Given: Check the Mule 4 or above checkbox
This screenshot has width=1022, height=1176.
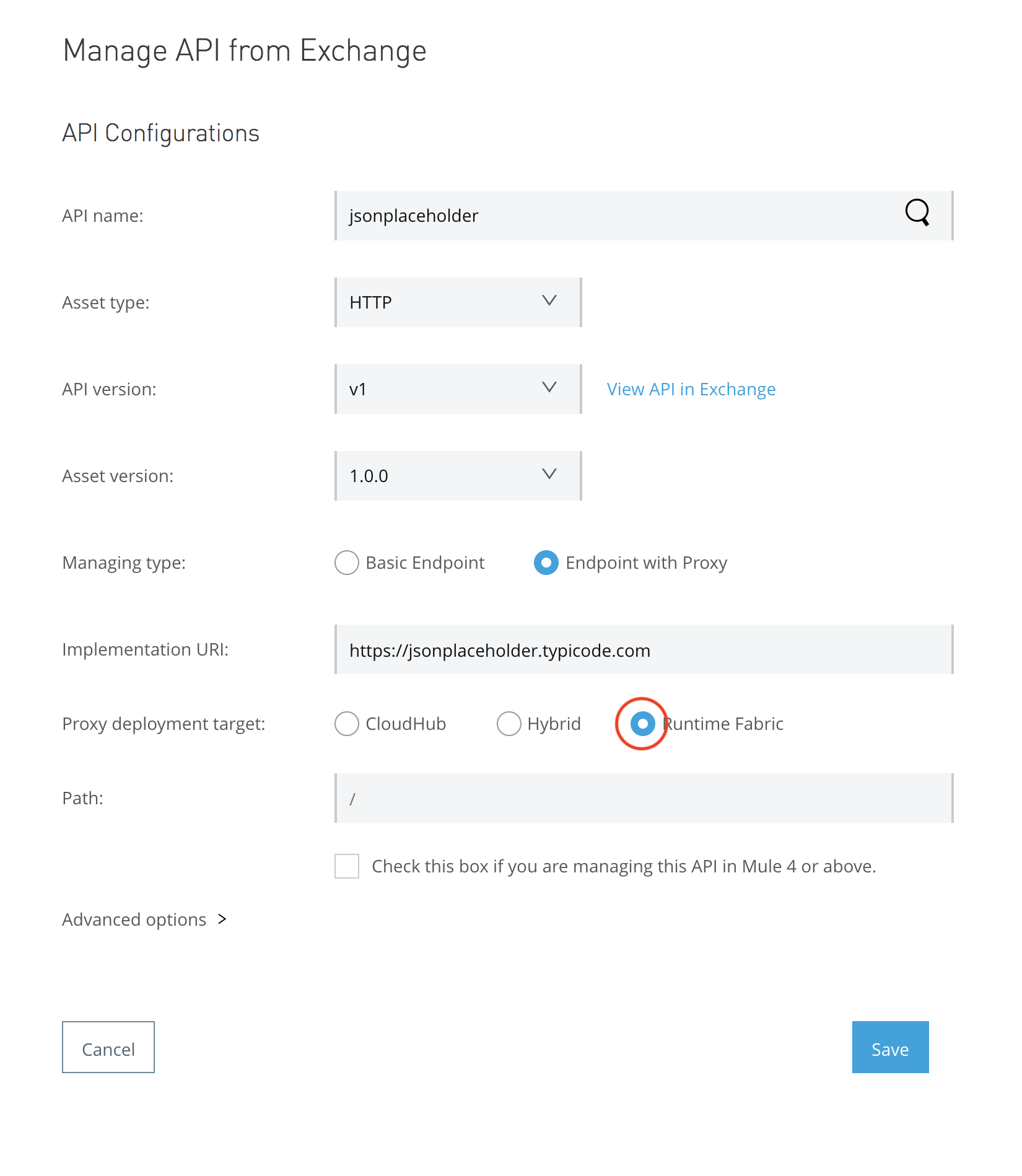Looking at the screenshot, I should [x=347, y=866].
